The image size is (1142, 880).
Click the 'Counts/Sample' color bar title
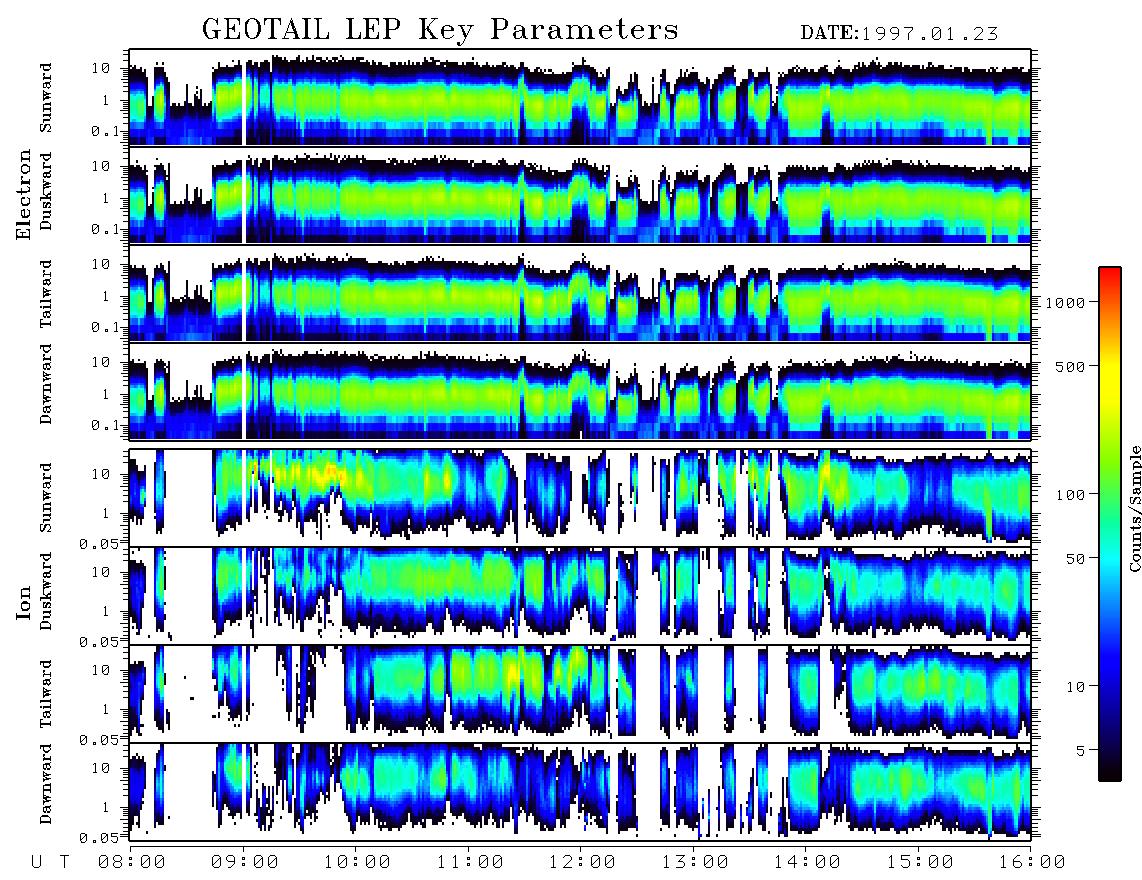click(x=1134, y=508)
